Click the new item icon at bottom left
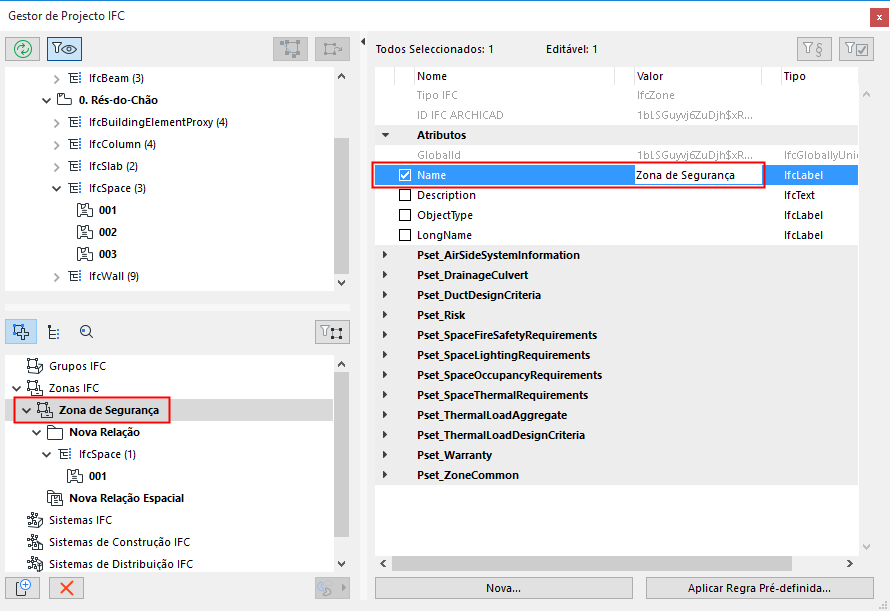Viewport: 890px width, 611px height. click(22, 588)
